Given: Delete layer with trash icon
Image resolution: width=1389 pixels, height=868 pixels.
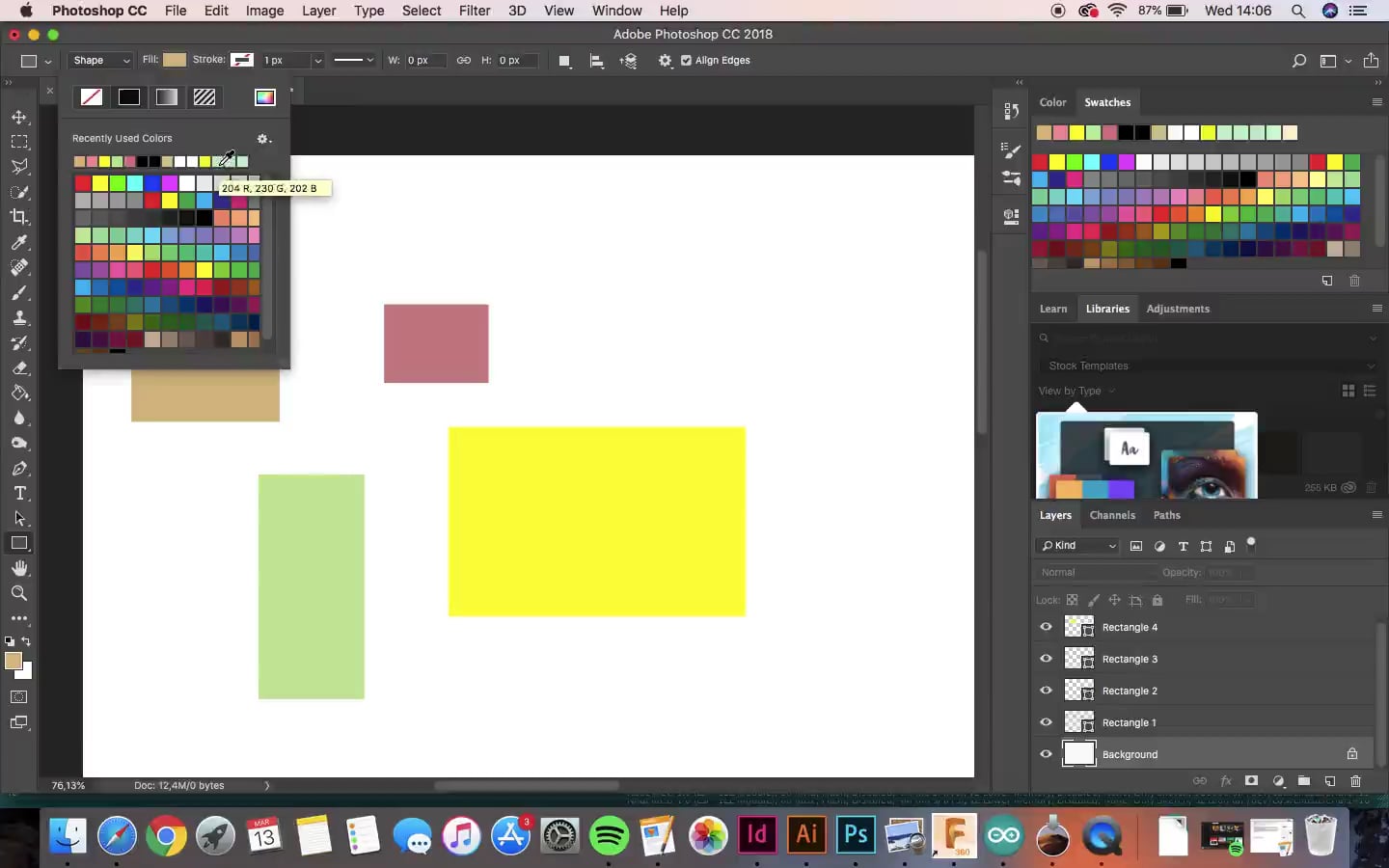Looking at the screenshot, I should pos(1355,780).
